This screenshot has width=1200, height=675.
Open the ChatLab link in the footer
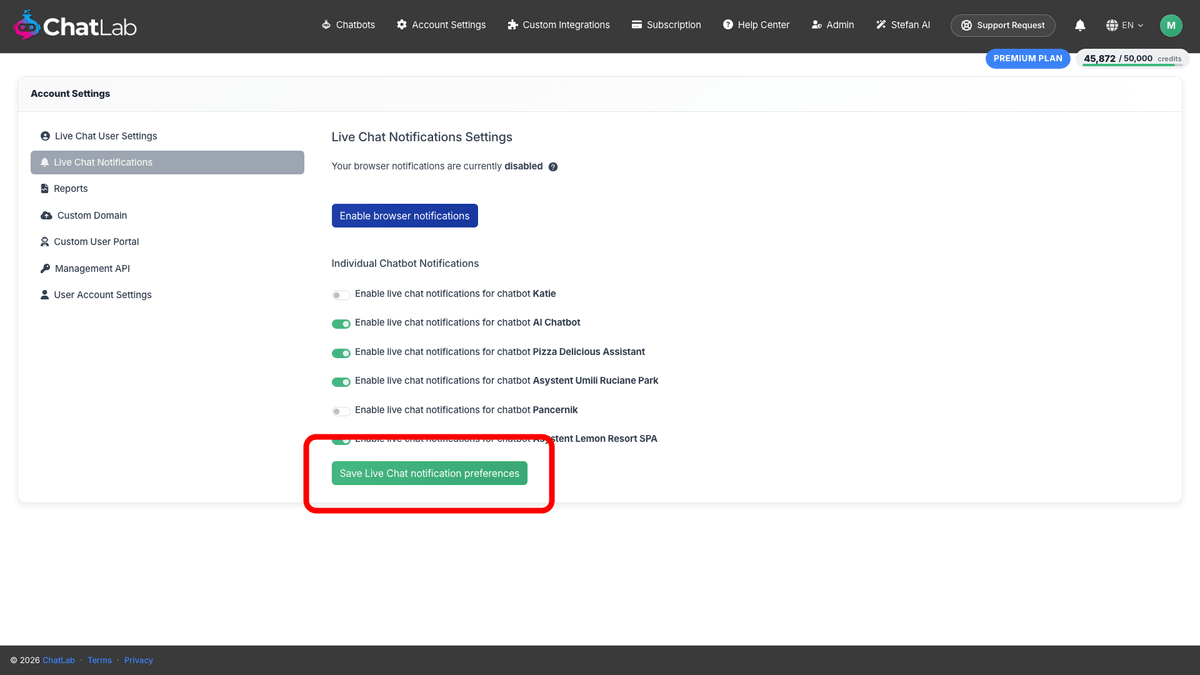click(x=59, y=660)
